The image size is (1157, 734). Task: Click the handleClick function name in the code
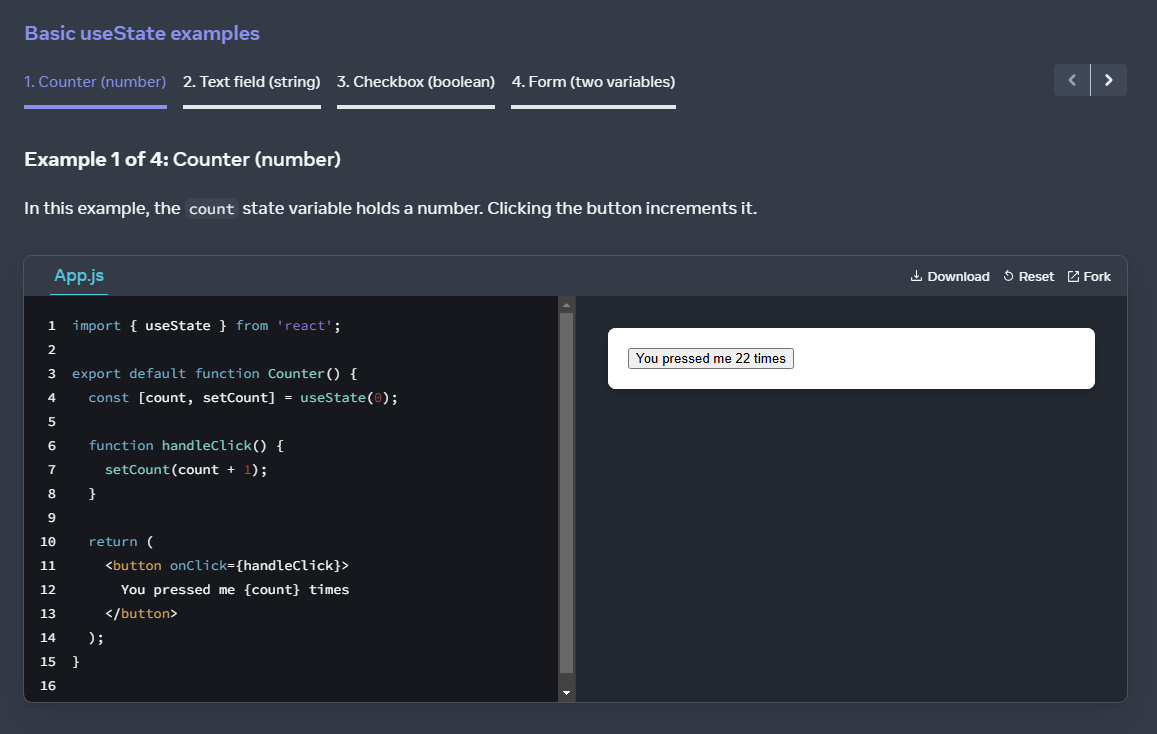coord(207,445)
